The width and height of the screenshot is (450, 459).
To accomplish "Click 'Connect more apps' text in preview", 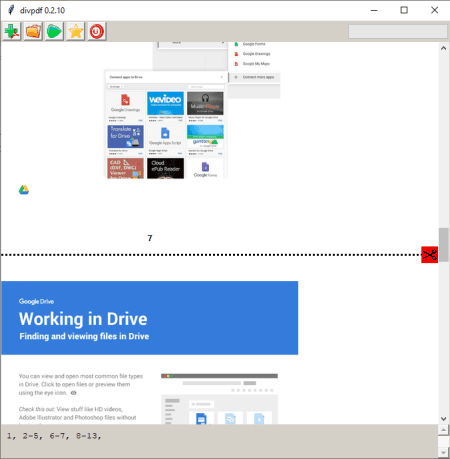I will (258, 77).
